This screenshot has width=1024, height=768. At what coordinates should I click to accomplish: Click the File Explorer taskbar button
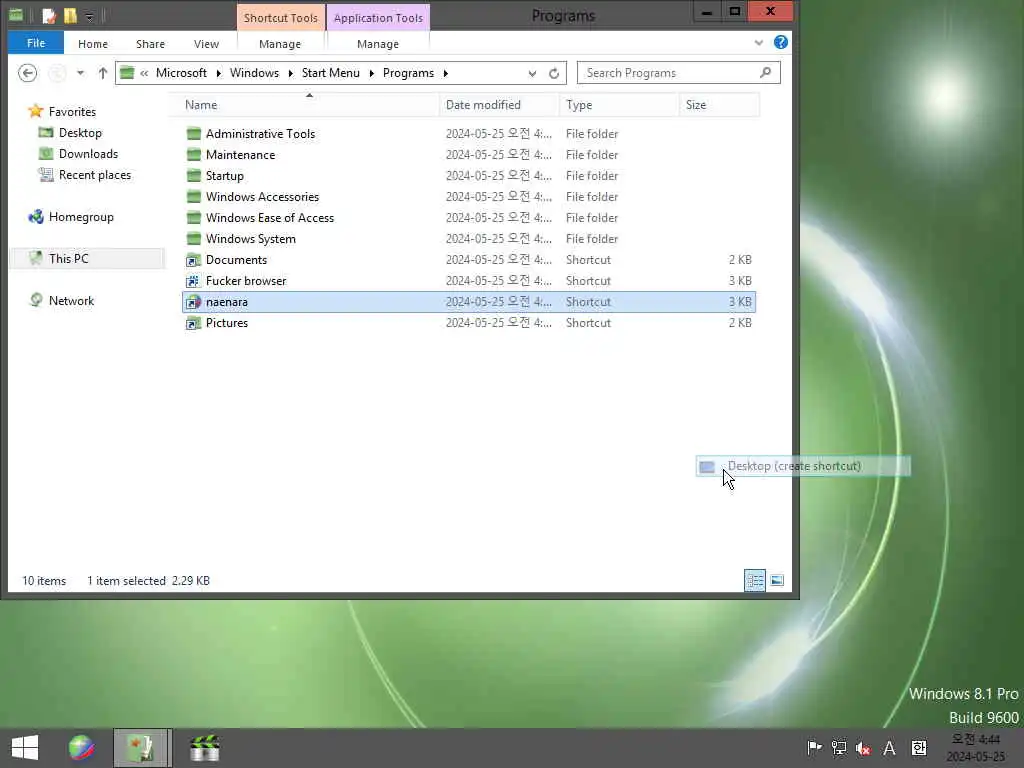(142, 748)
